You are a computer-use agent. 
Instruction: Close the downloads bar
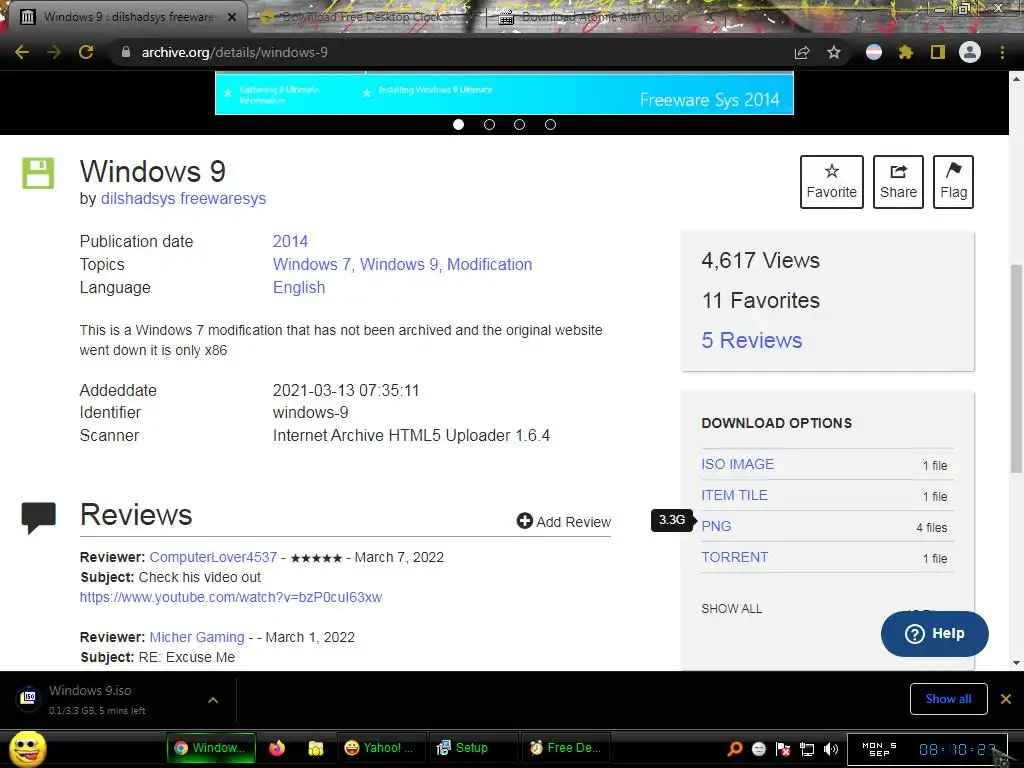(x=1006, y=699)
